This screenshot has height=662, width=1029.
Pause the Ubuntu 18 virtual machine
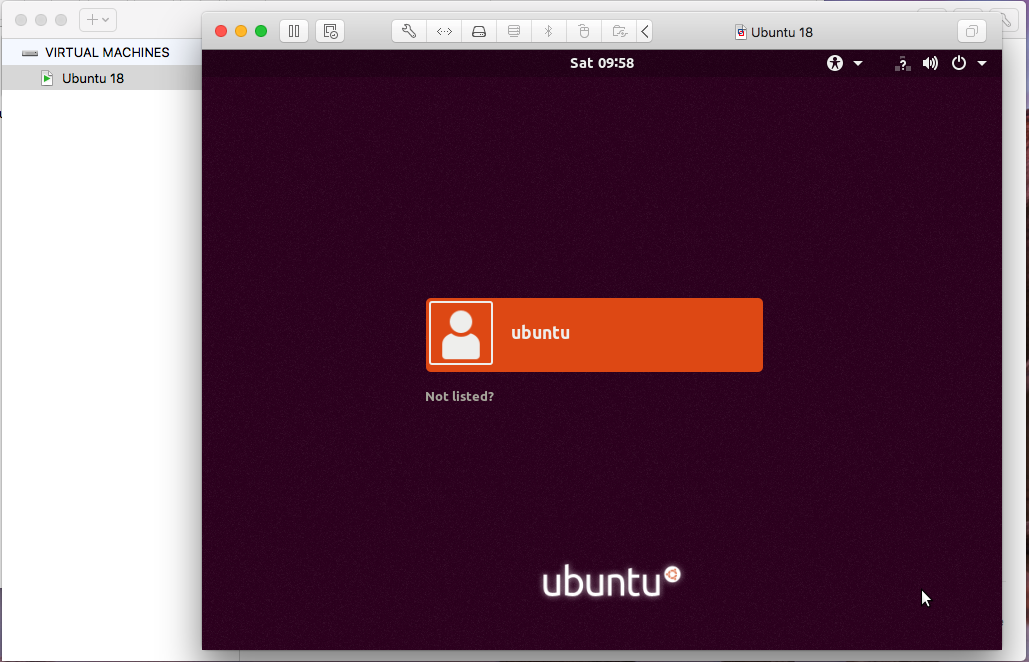coord(294,31)
